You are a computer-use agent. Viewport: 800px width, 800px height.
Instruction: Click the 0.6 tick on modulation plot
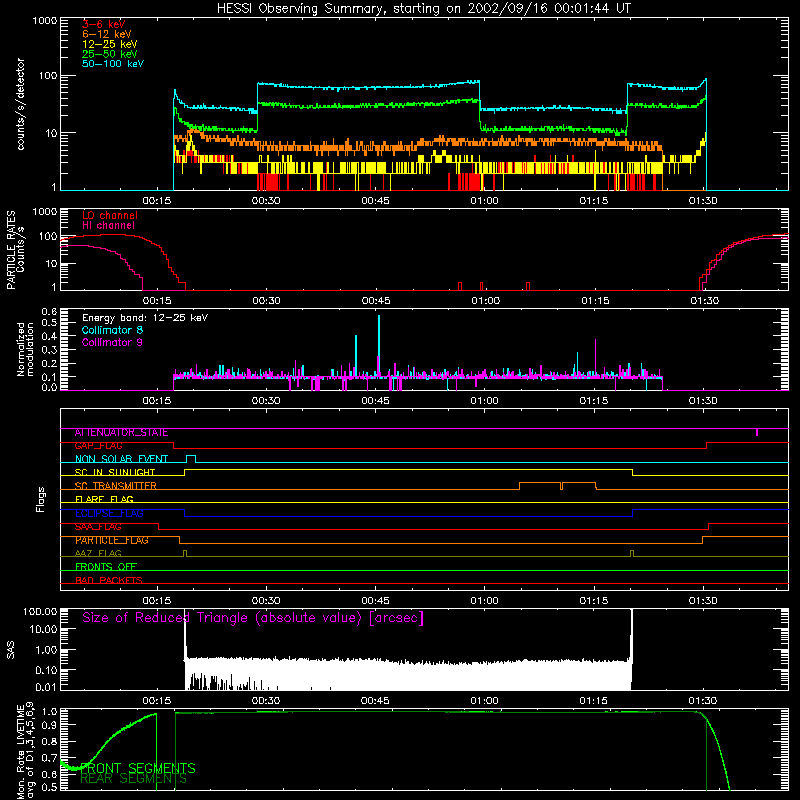49,312
